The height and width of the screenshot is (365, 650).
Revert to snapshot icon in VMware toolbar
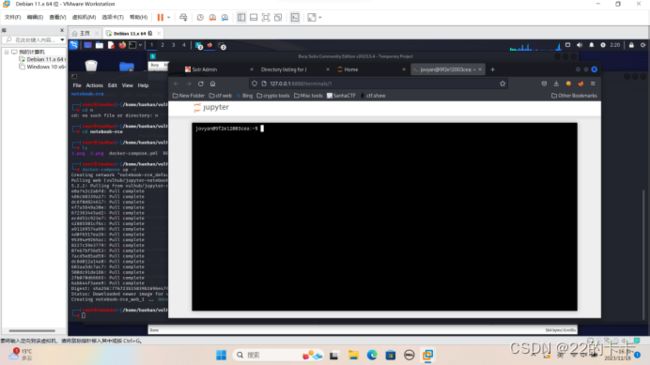click(x=212, y=17)
